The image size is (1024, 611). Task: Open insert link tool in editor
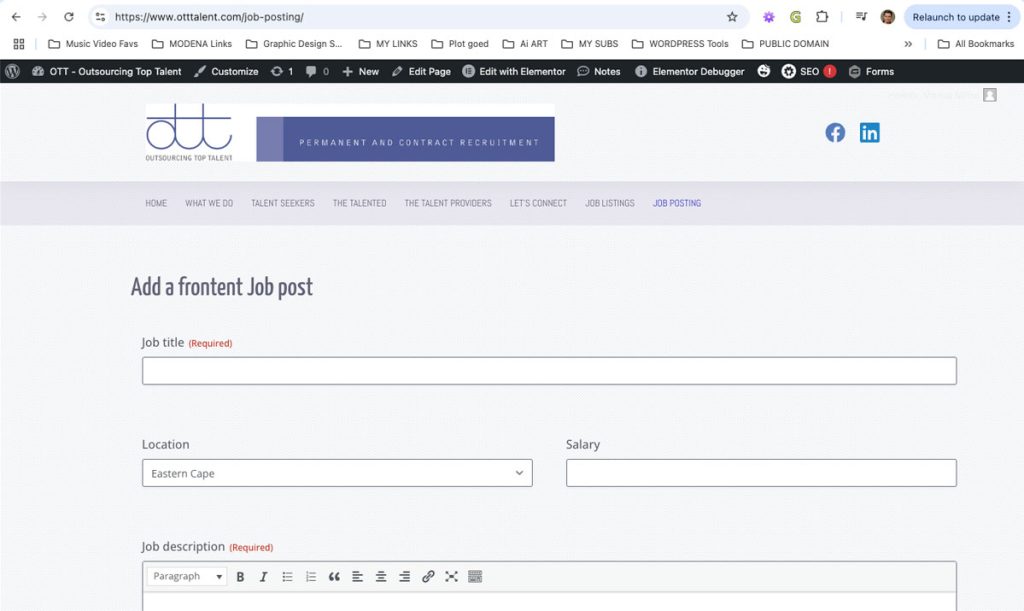point(428,577)
